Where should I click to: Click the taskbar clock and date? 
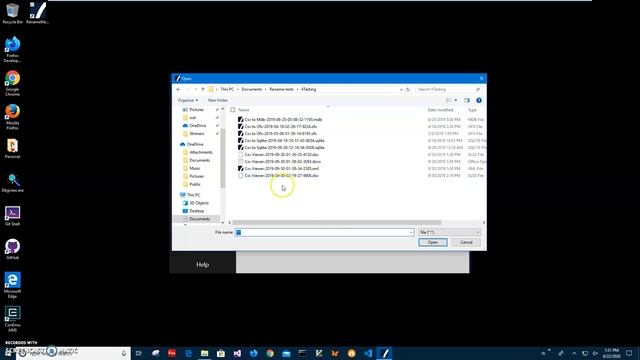(611, 353)
